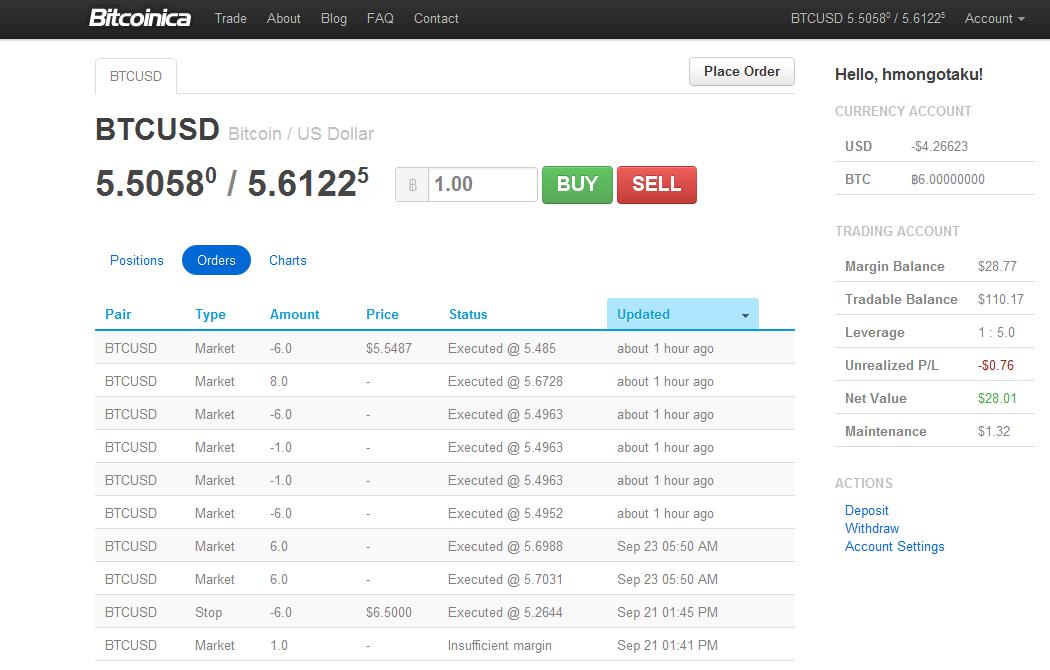Screen dimensions: 1050x670
Task: Open the About page
Action: (x=283, y=19)
